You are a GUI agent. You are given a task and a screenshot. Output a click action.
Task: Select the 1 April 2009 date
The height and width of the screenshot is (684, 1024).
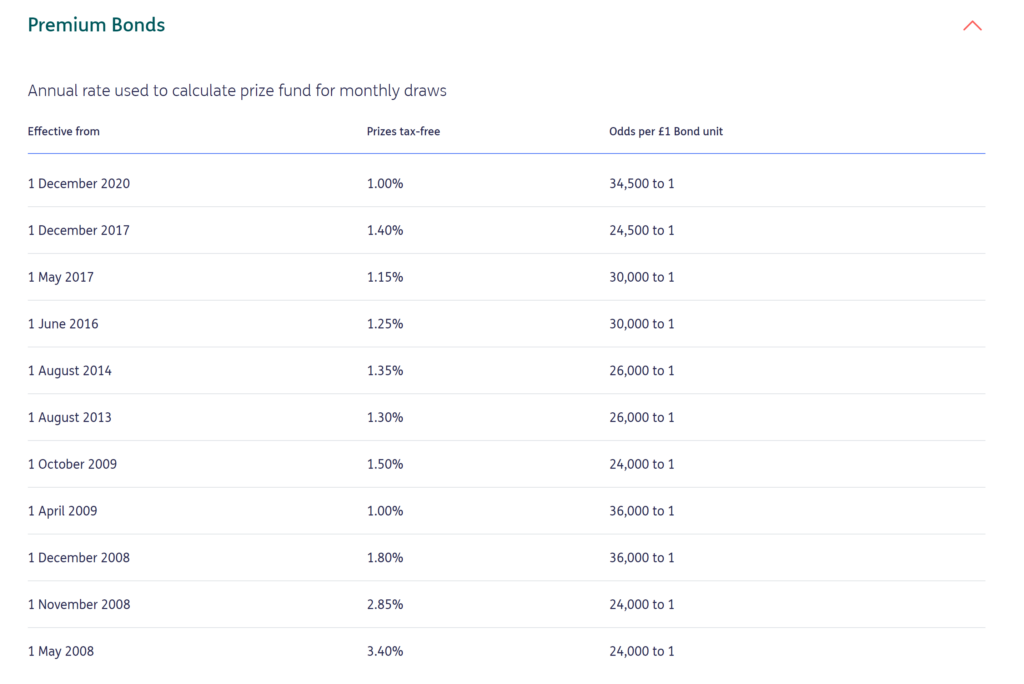click(62, 511)
